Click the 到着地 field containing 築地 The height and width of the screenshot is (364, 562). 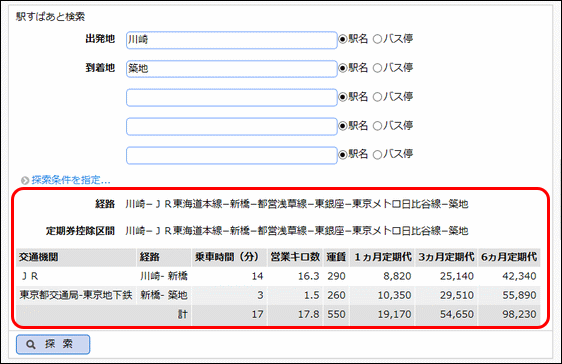pyautogui.click(x=232, y=68)
